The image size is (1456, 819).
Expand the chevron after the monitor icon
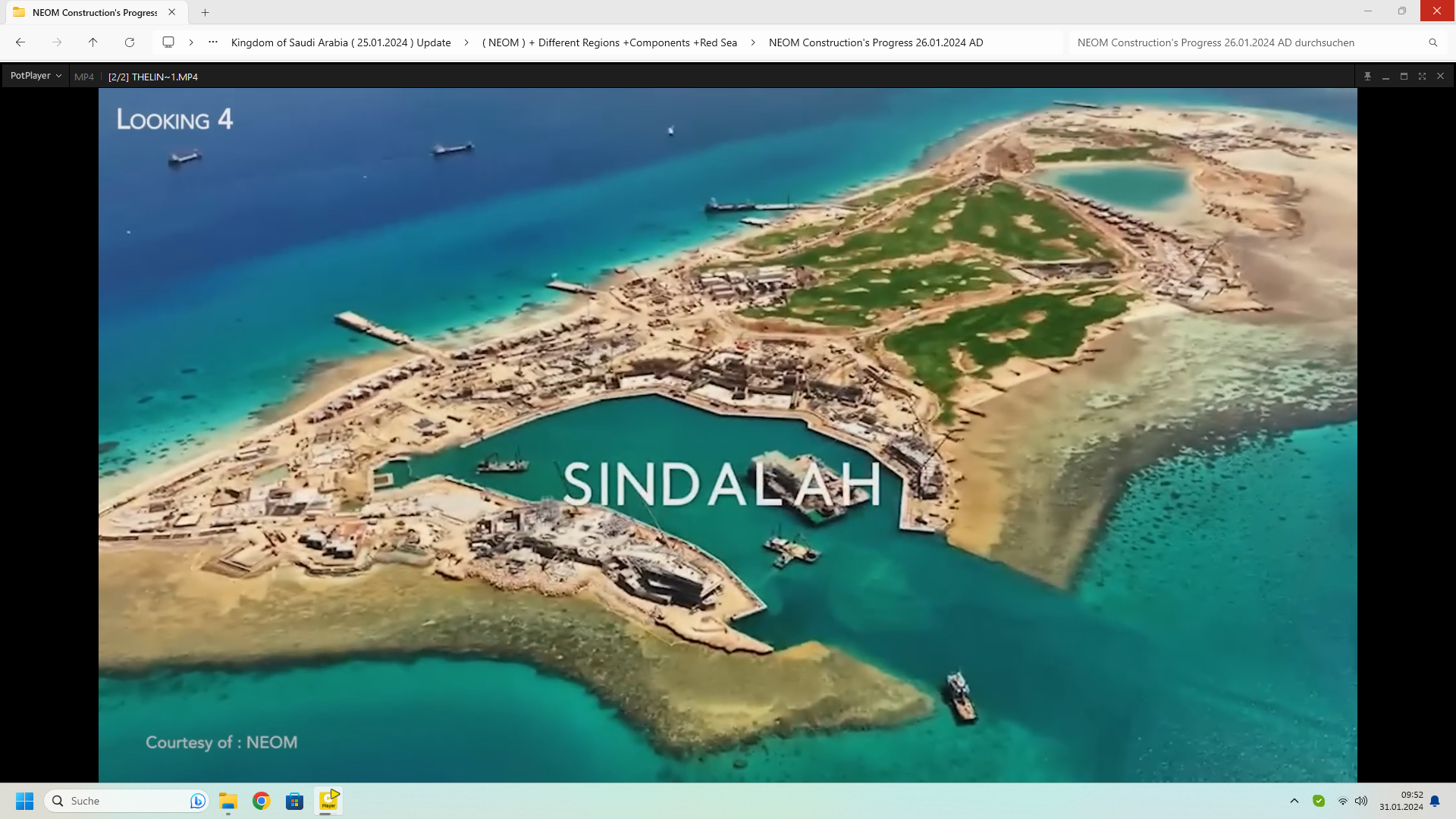click(x=191, y=42)
